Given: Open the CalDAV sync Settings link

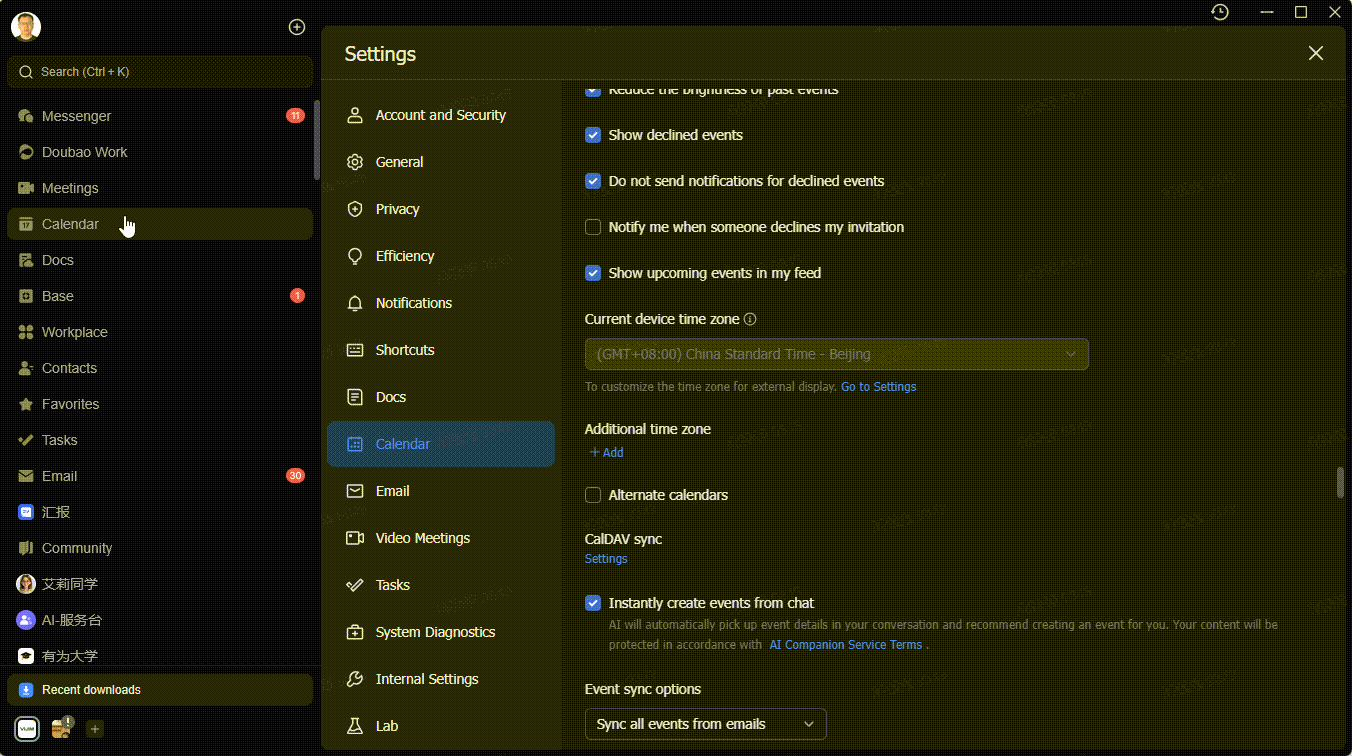Looking at the screenshot, I should (606, 559).
